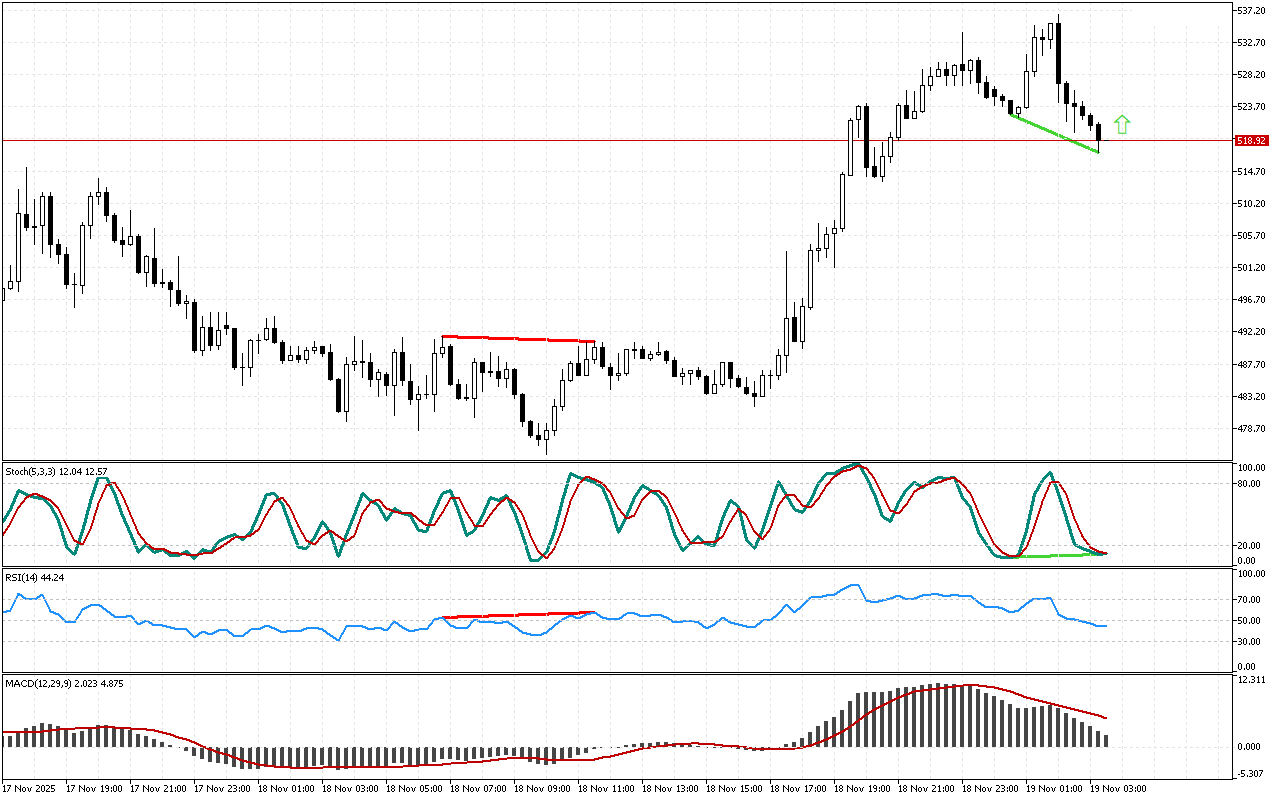Click the 478.70 price axis label
1280x800 pixels.
pyautogui.click(x=1251, y=429)
